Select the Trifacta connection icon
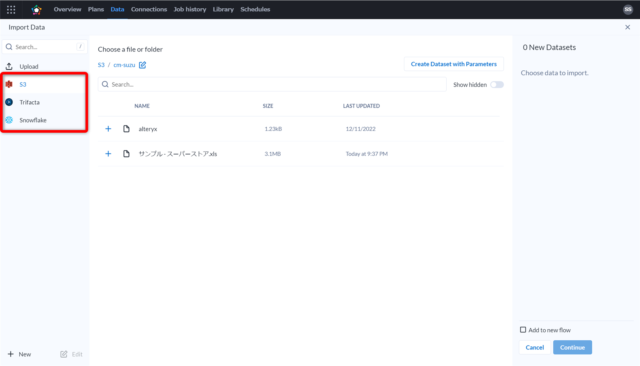The width and height of the screenshot is (640, 366). [x=9, y=102]
